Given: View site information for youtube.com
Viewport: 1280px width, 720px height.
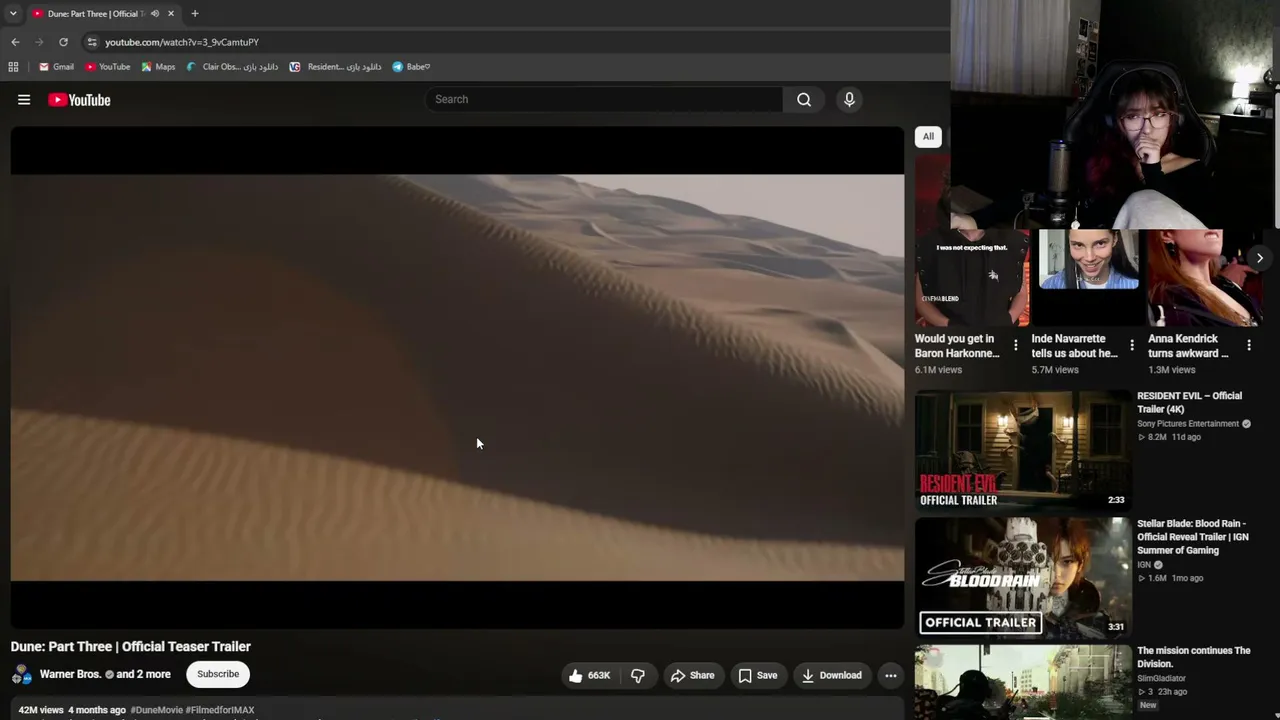Looking at the screenshot, I should 92,42.
